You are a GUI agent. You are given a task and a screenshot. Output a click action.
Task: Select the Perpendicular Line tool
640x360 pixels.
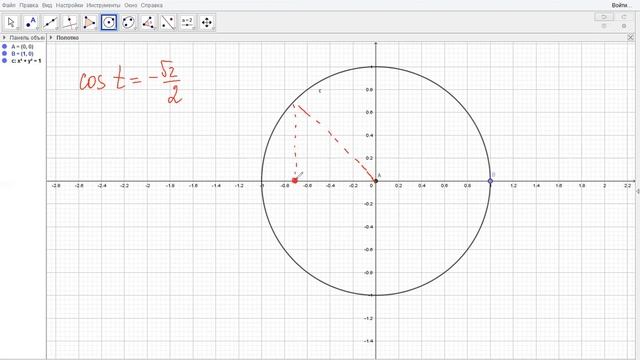pyautogui.click(x=70, y=22)
